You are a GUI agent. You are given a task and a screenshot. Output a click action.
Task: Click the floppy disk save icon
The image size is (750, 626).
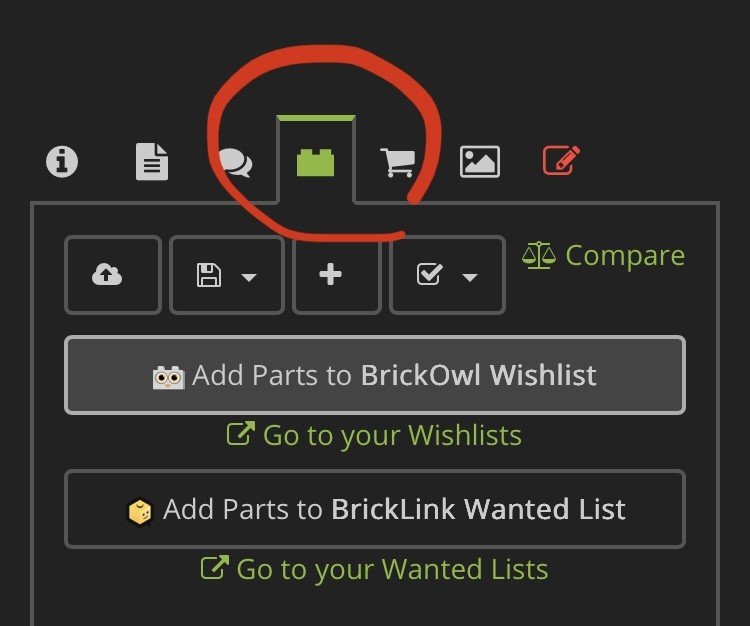[209, 275]
